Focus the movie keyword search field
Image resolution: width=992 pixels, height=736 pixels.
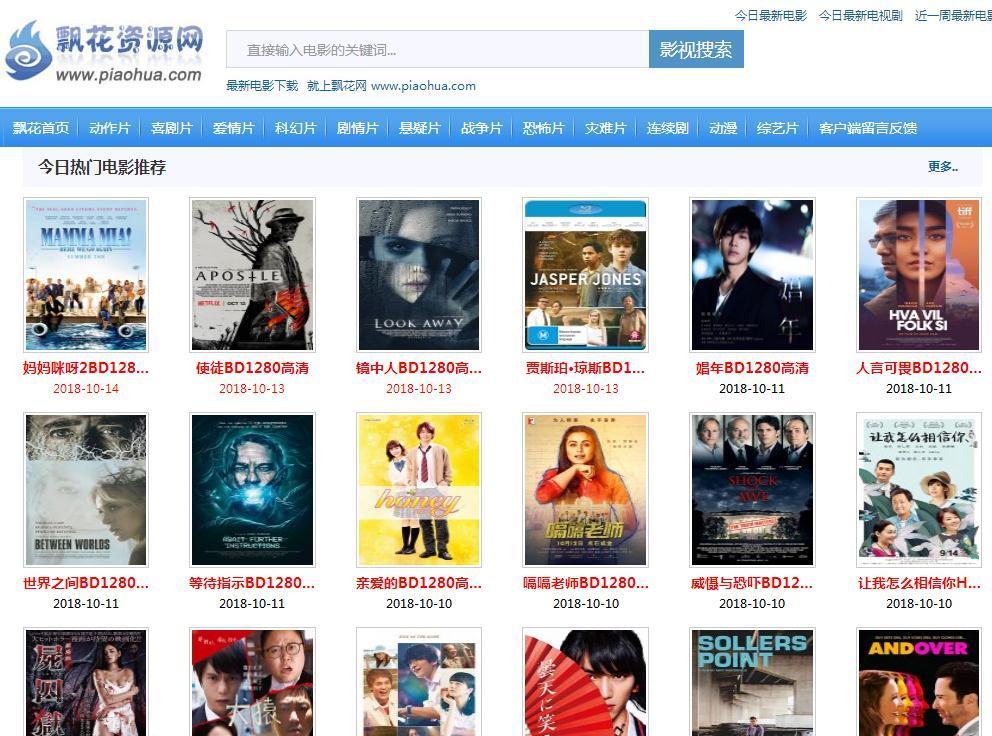point(437,49)
